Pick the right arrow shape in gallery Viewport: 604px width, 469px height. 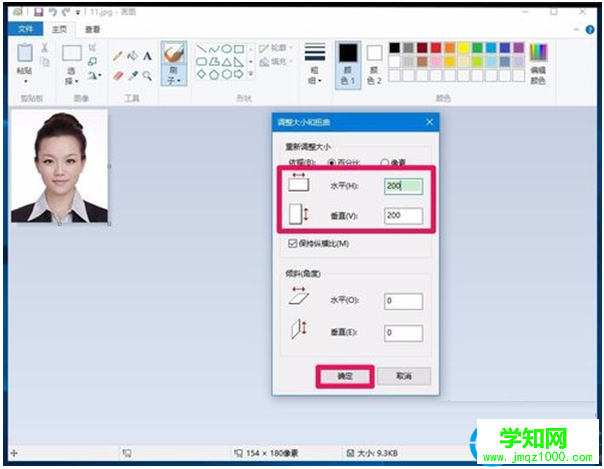click(x=239, y=74)
